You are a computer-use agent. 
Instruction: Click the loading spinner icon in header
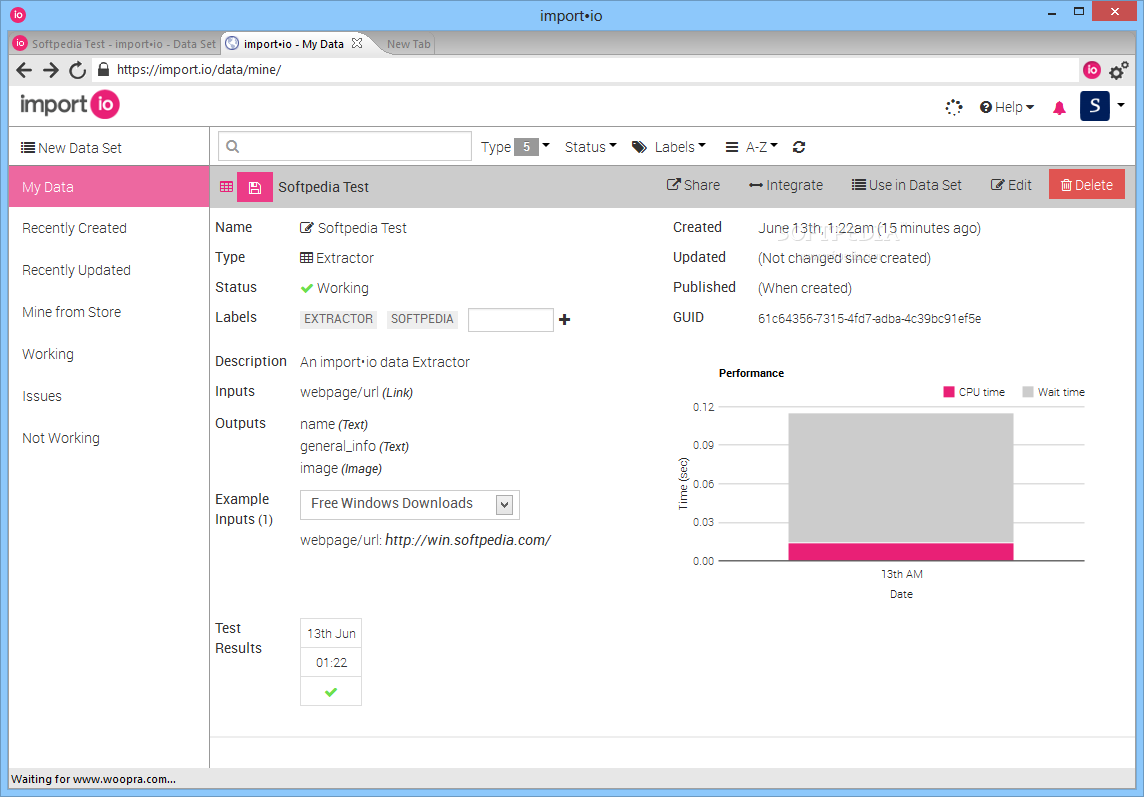pyautogui.click(x=954, y=107)
